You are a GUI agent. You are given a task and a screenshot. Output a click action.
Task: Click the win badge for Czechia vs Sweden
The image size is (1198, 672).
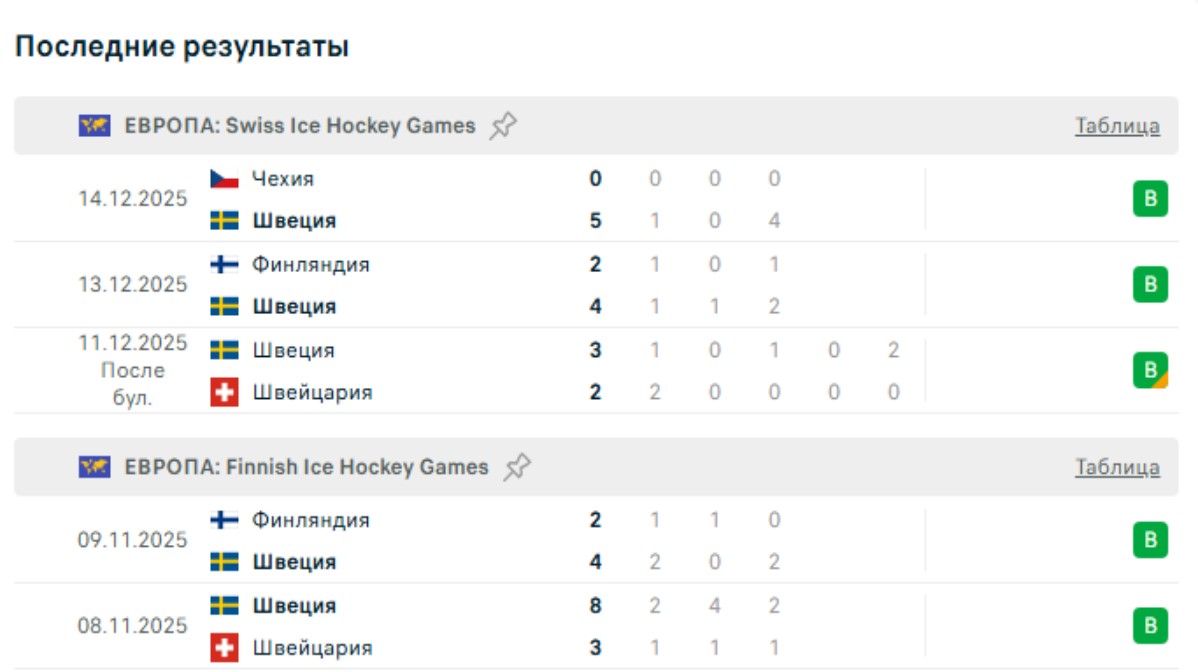point(1150,199)
